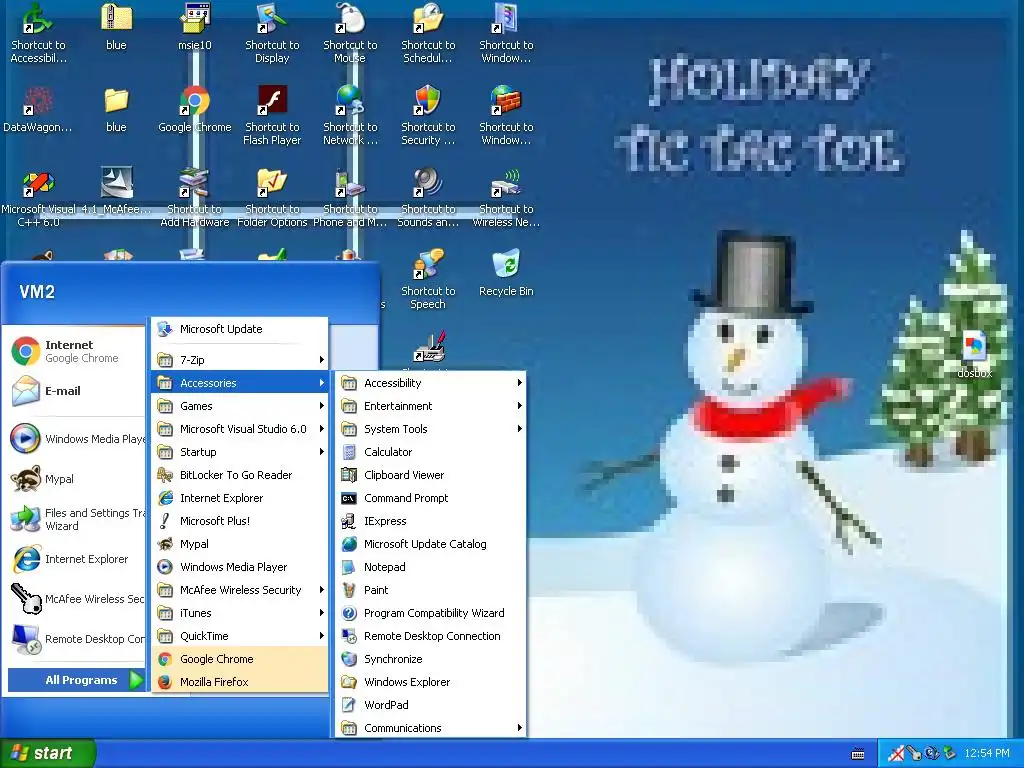1024x768 pixels.
Task: Open Remote Desktop Connection in Accessories
Action: coord(430,635)
